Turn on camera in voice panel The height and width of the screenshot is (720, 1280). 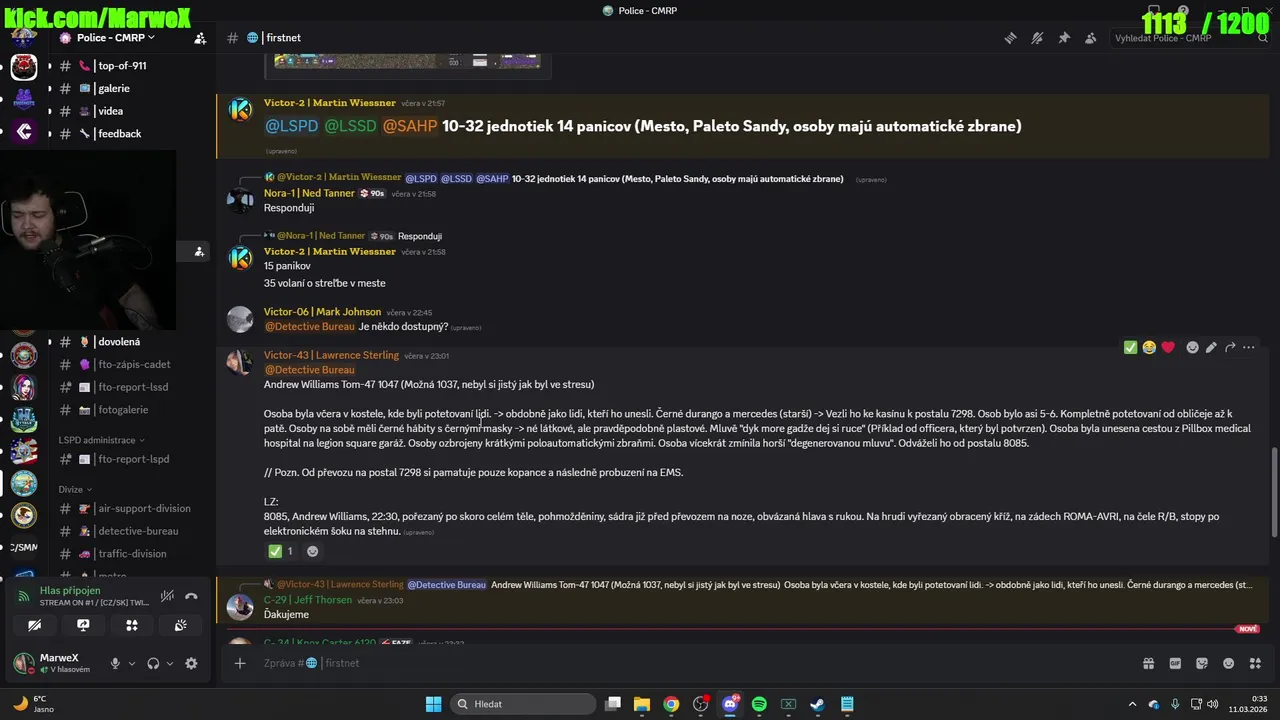click(35, 625)
